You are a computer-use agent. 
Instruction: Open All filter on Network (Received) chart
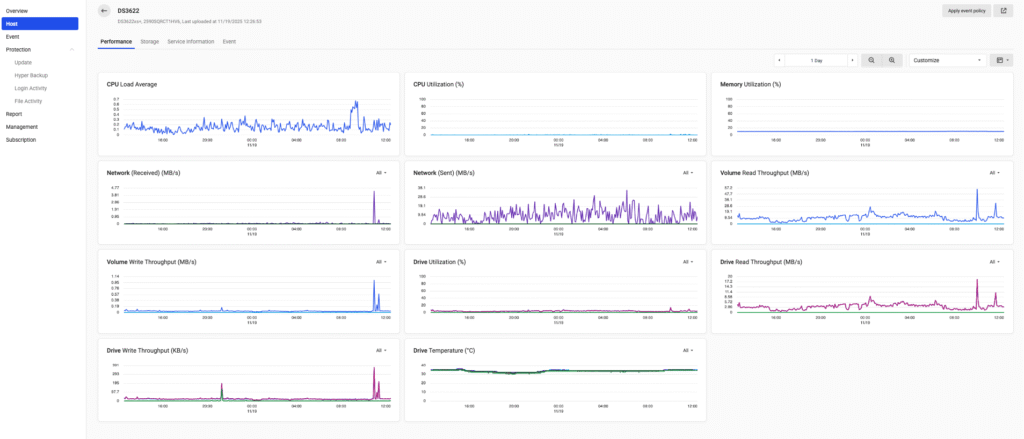coord(381,173)
